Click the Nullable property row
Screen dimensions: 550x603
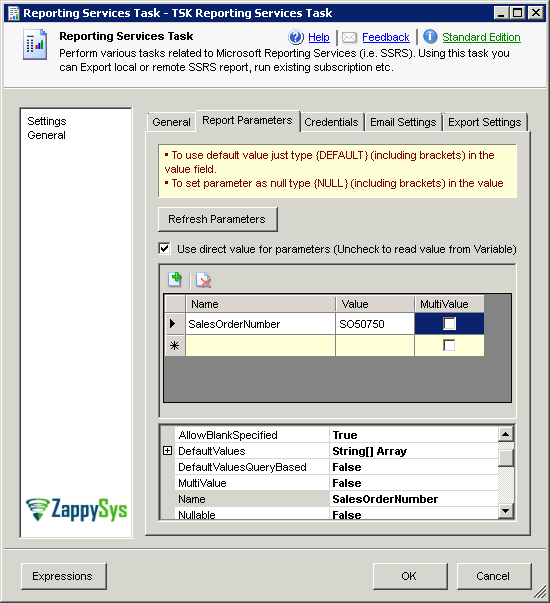[337, 514]
